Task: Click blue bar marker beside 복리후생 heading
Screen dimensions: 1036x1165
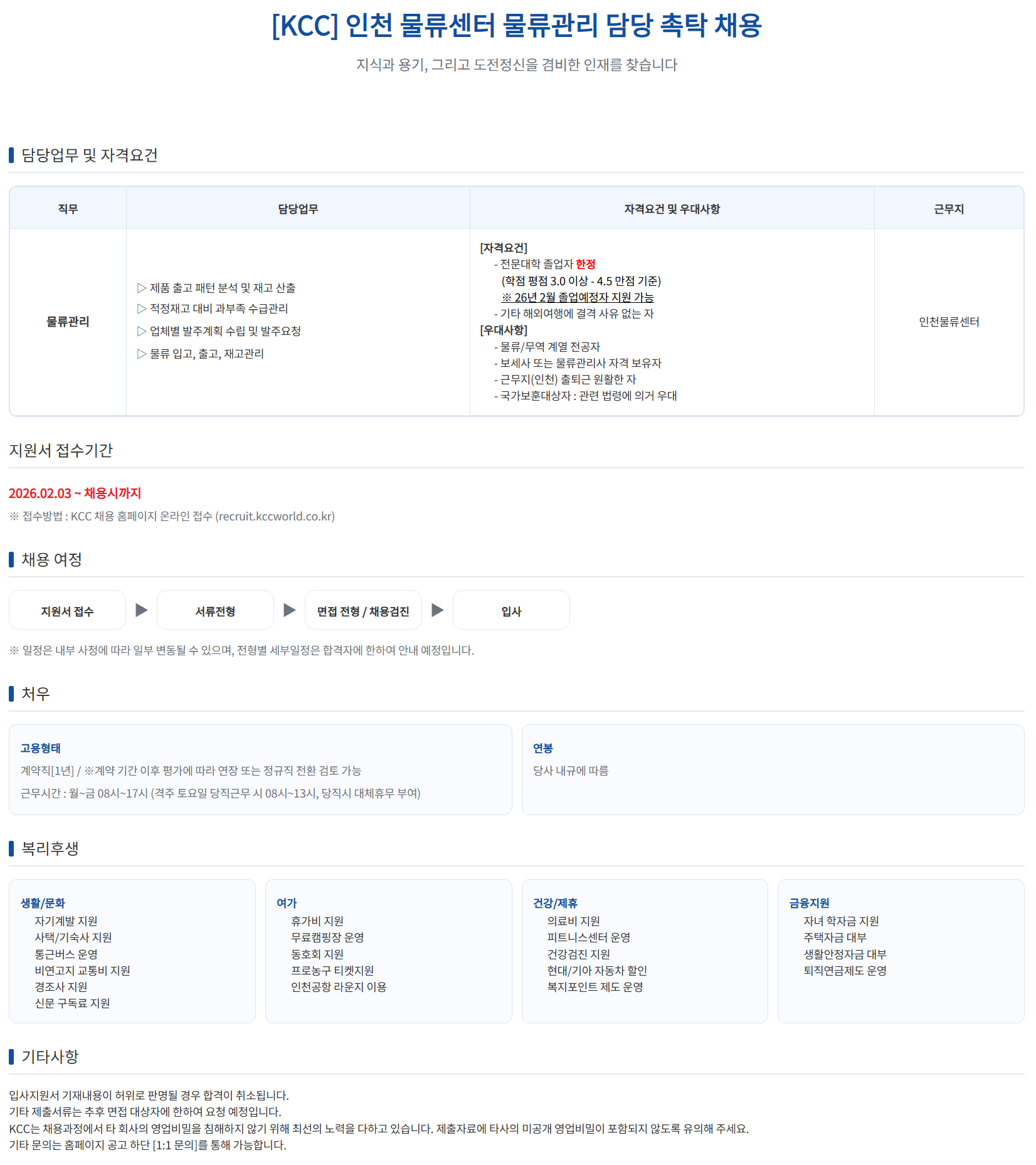Action: pyautogui.click(x=11, y=848)
